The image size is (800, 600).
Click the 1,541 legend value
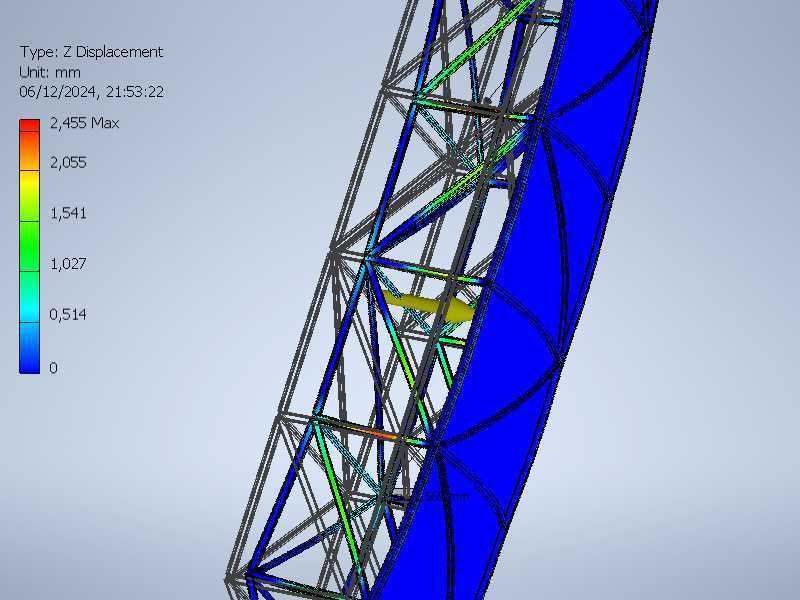68,213
